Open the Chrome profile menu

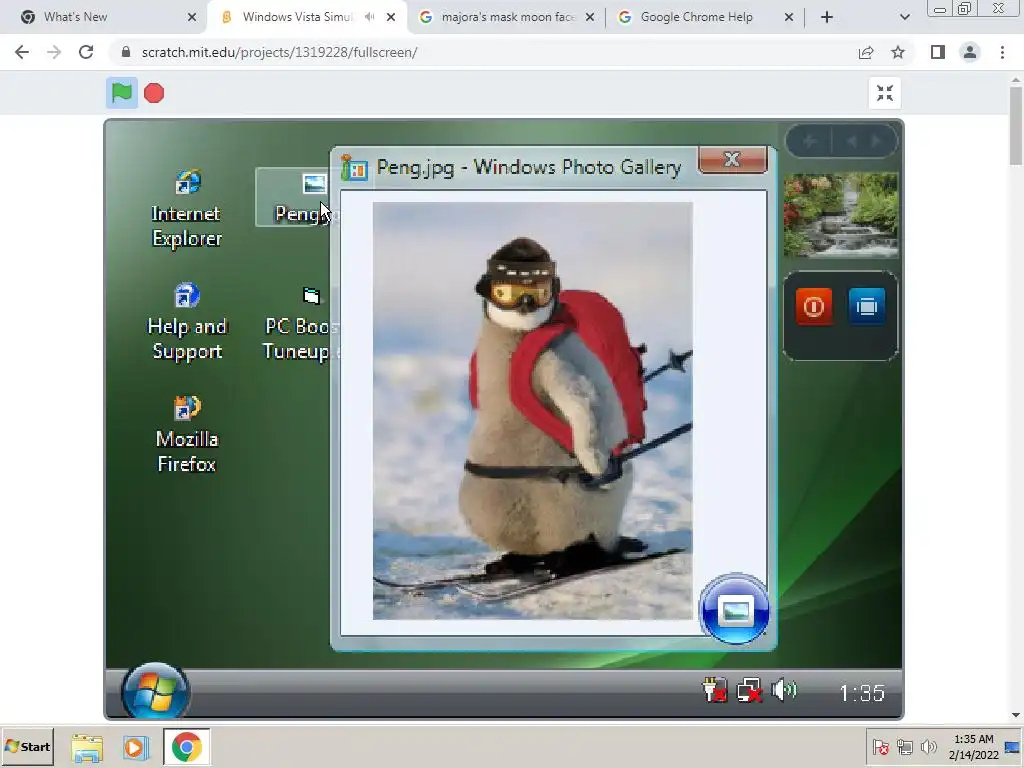coord(970,52)
